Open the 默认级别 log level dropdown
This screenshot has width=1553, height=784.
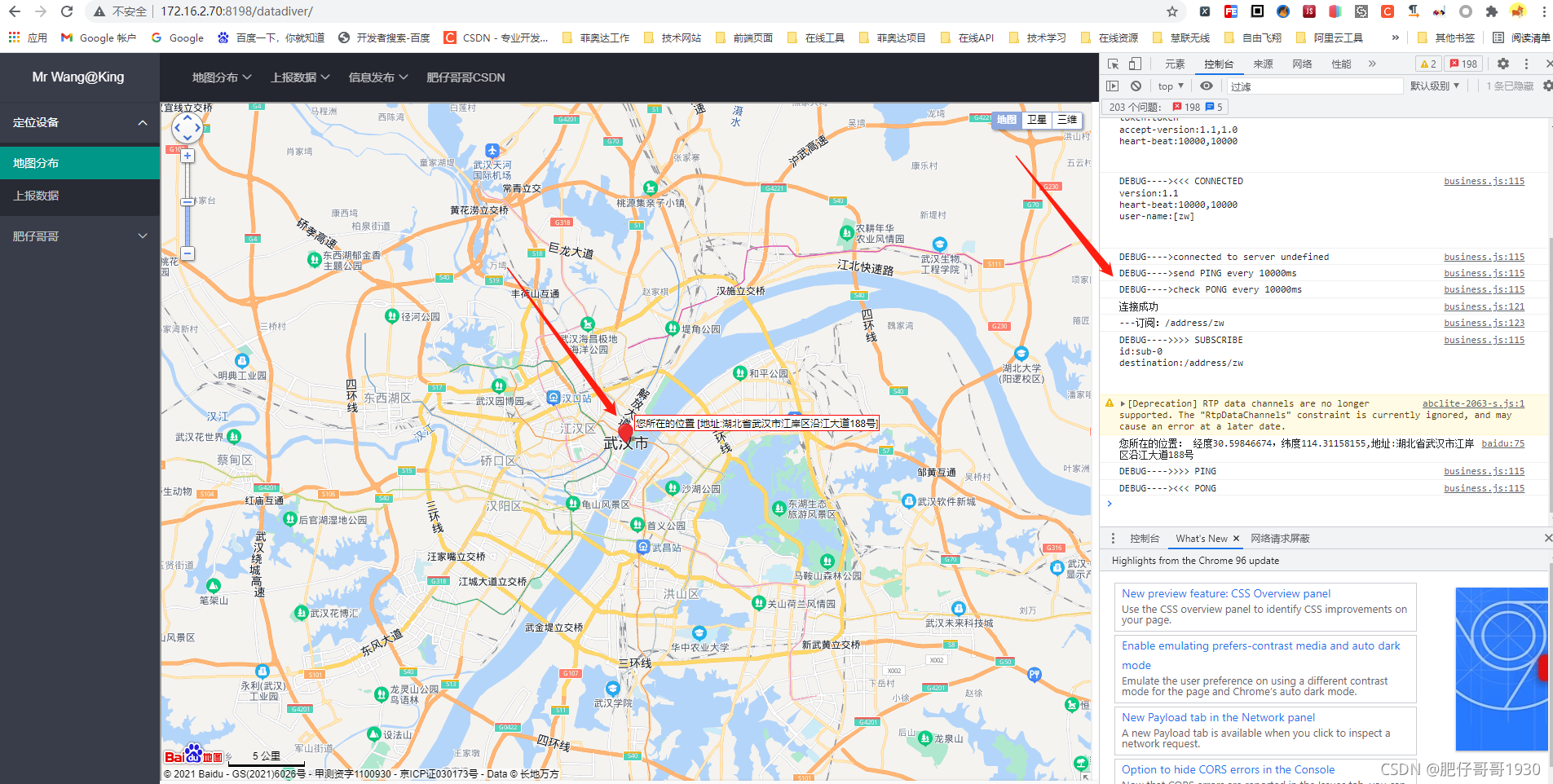coord(1435,86)
